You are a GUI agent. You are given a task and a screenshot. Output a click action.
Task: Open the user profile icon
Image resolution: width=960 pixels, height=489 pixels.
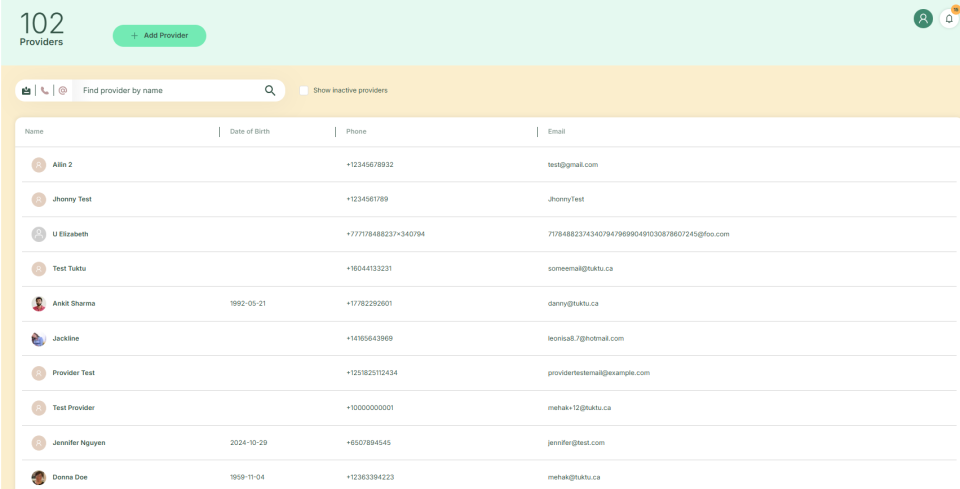click(923, 19)
